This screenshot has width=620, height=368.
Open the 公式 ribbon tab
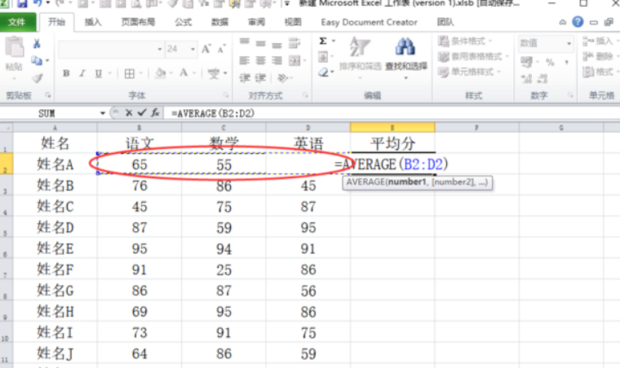coord(183,22)
